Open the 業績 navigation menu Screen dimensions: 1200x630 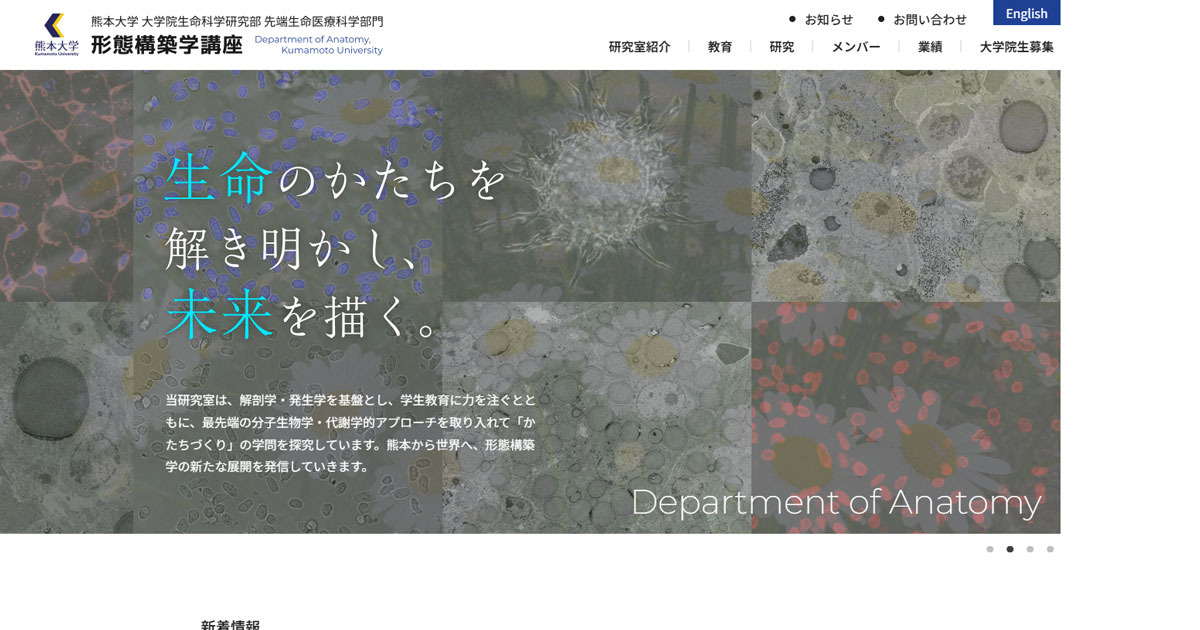click(929, 46)
